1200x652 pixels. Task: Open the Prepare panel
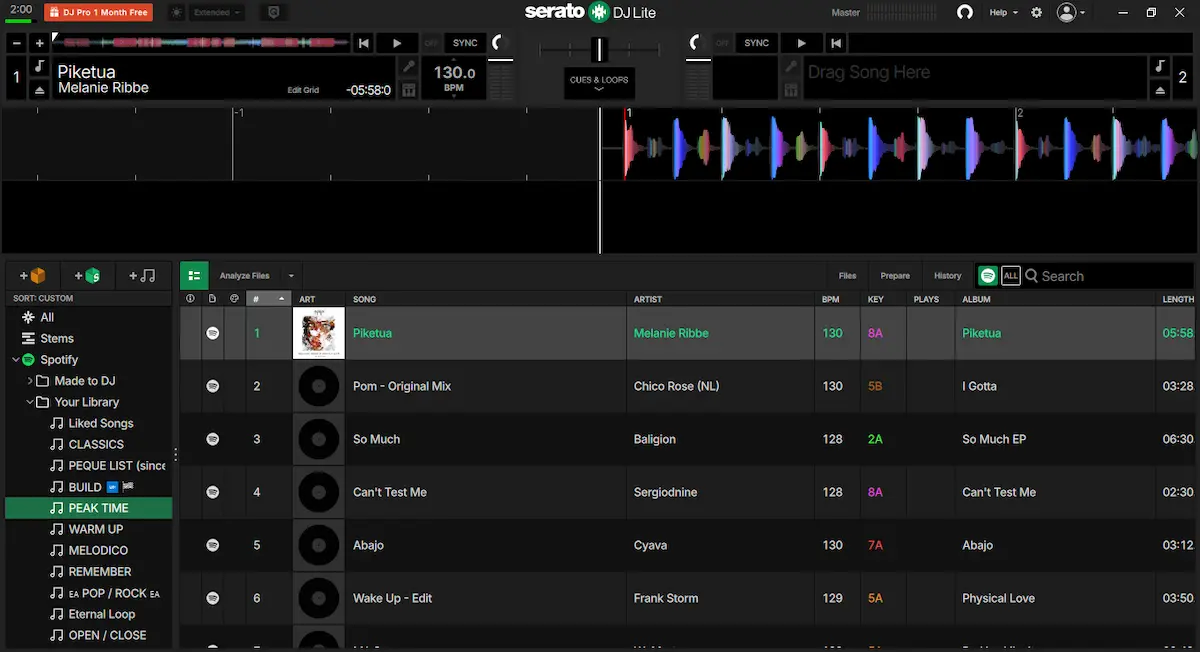click(x=895, y=276)
